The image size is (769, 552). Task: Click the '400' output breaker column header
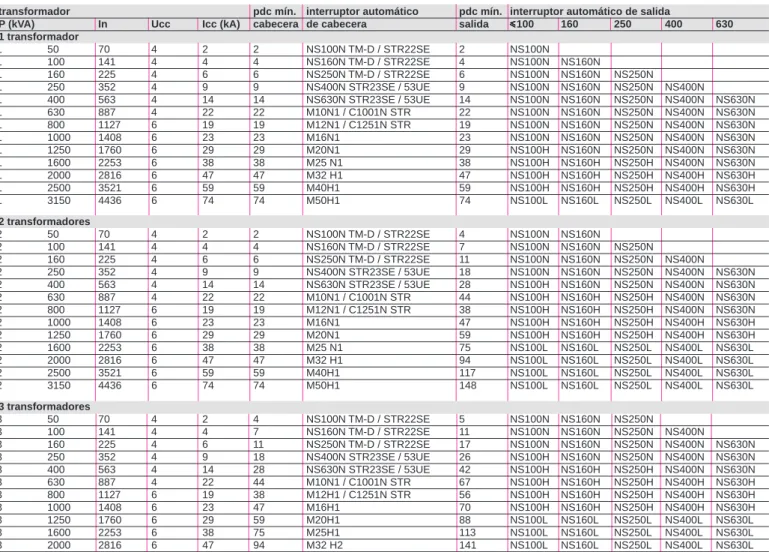673,24
